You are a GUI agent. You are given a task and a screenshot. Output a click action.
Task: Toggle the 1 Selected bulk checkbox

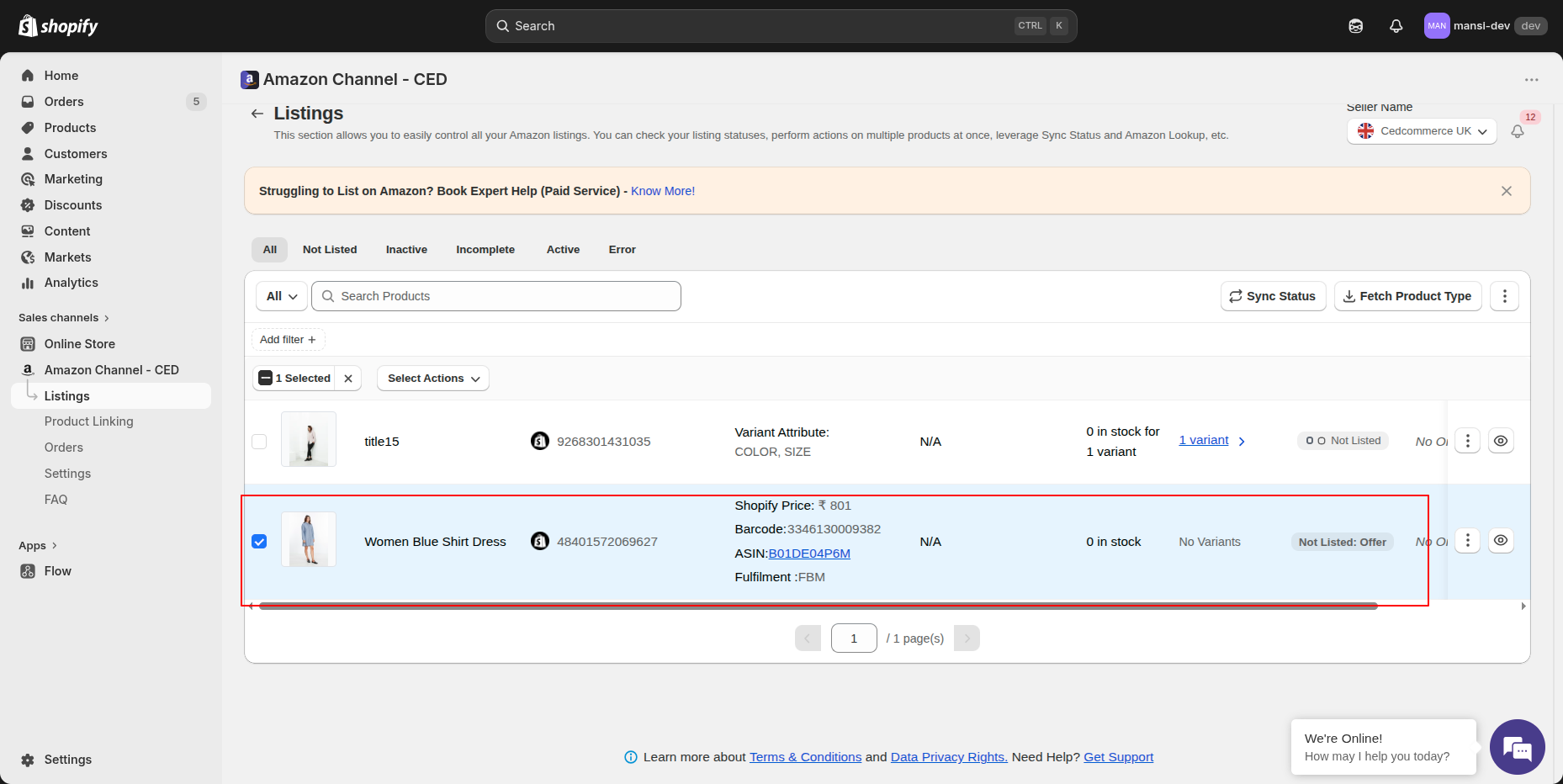coord(265,379)
